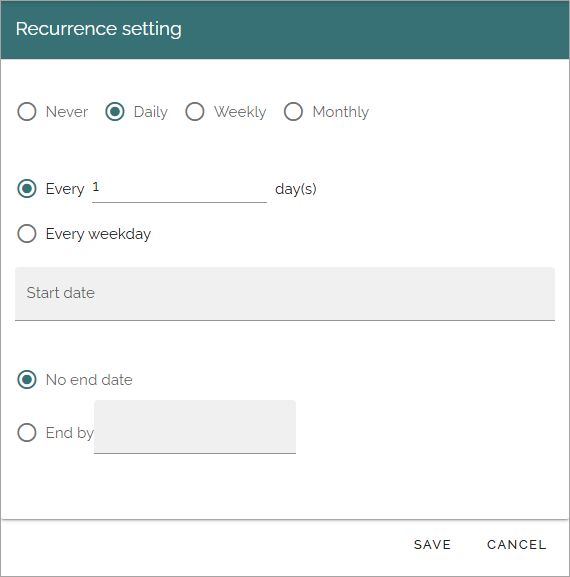Image resolution: width=570 pixels, height=577 pixels.
Task: Choose the Weekly recurrence radio button
Action: click(195, 111)
